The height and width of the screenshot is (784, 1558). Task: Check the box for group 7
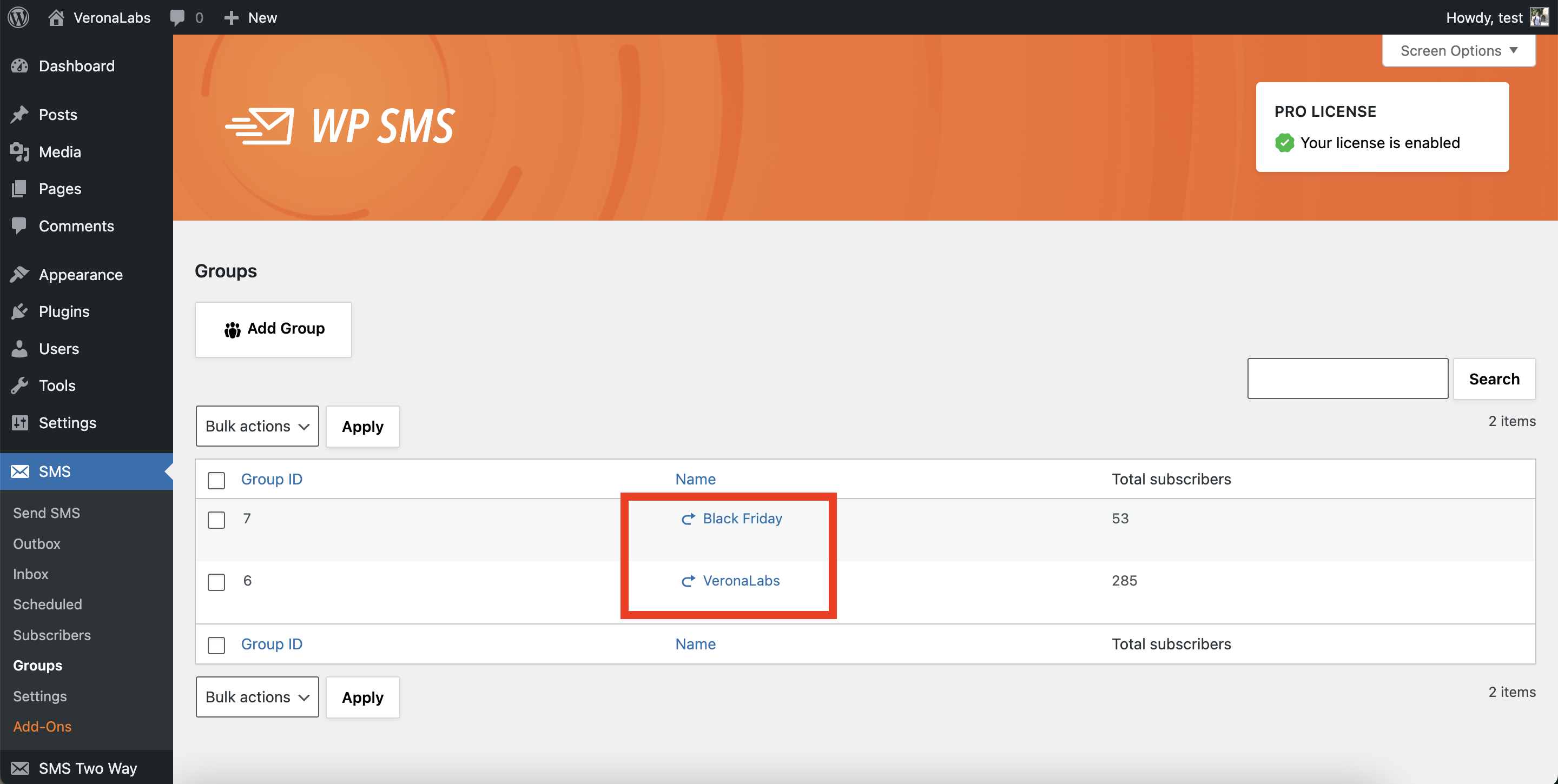click(216, 520)
